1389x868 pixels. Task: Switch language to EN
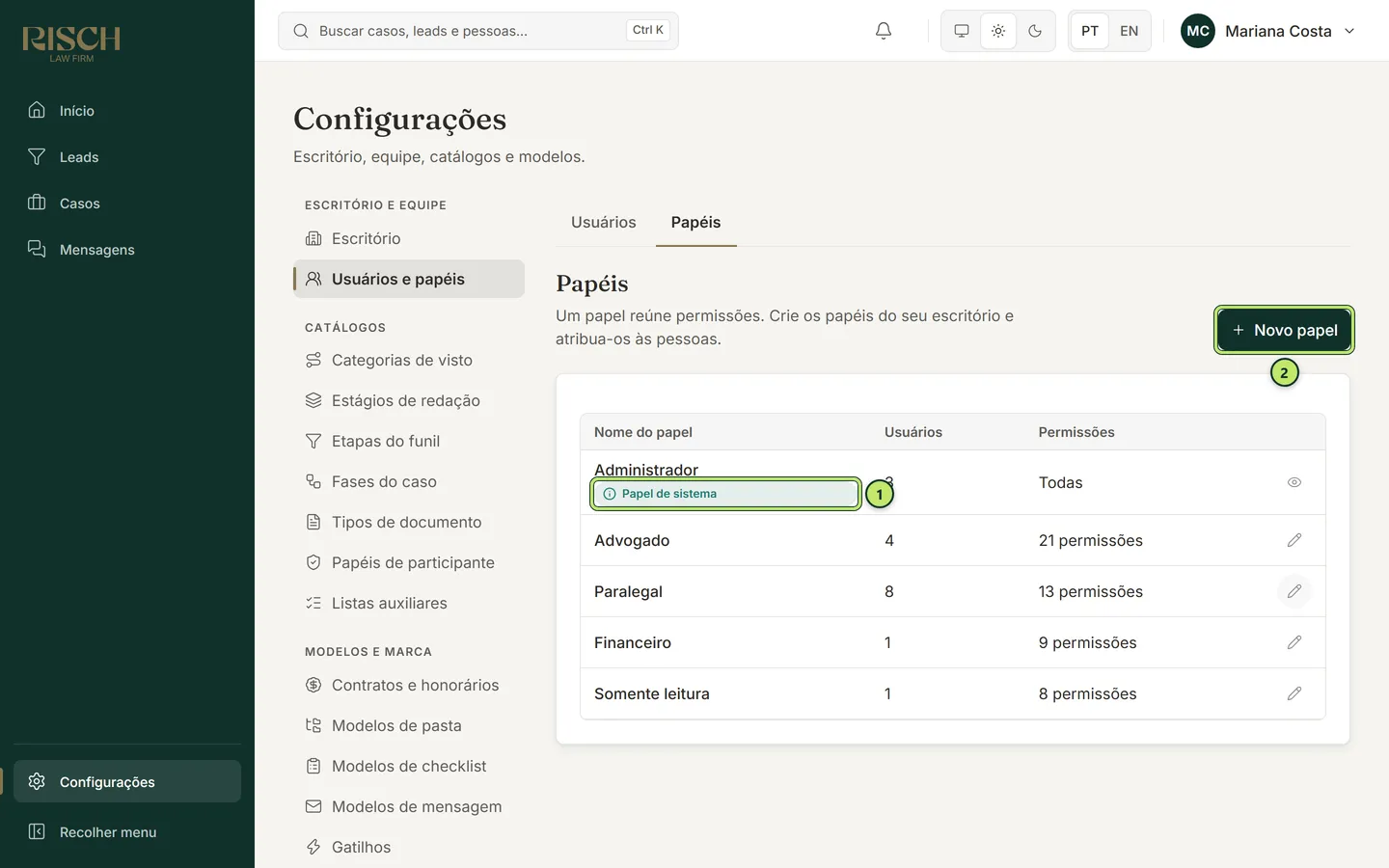click(1129, 31)
